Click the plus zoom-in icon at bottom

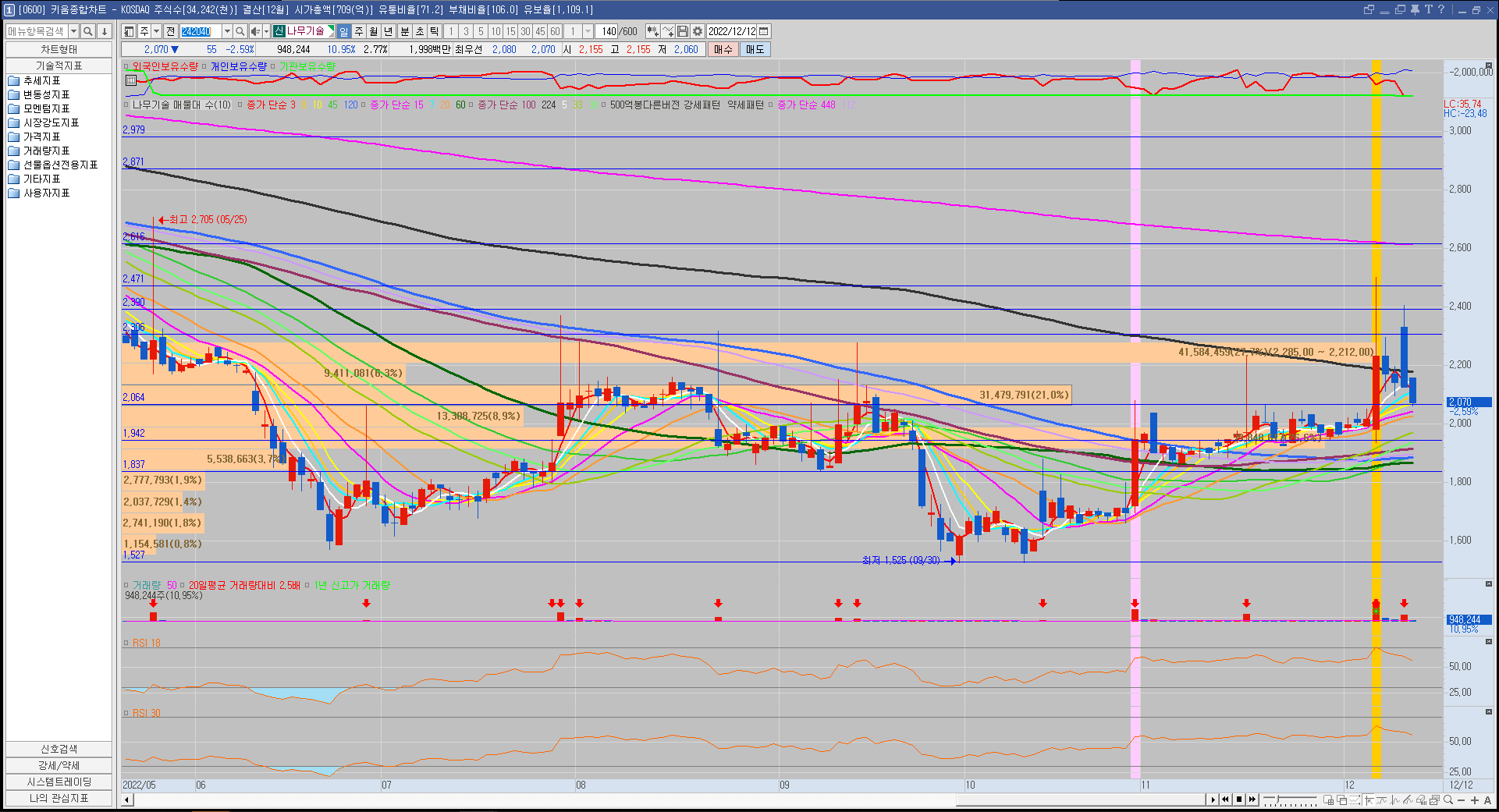1475,800
